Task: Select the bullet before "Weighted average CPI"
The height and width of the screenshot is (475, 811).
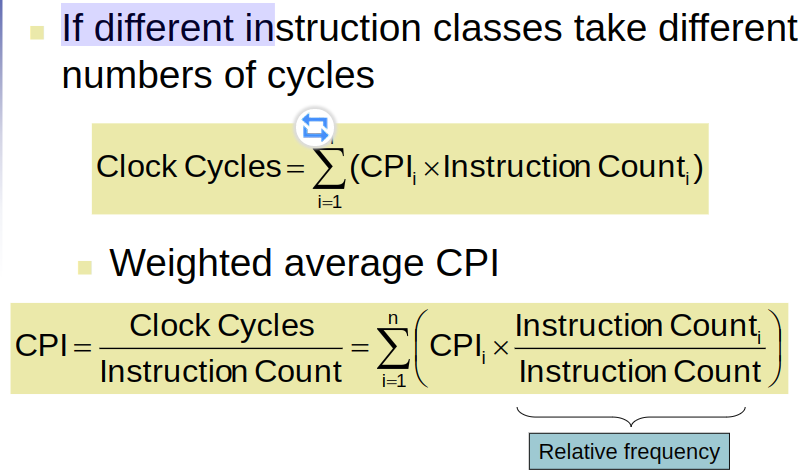Action: 85,267
